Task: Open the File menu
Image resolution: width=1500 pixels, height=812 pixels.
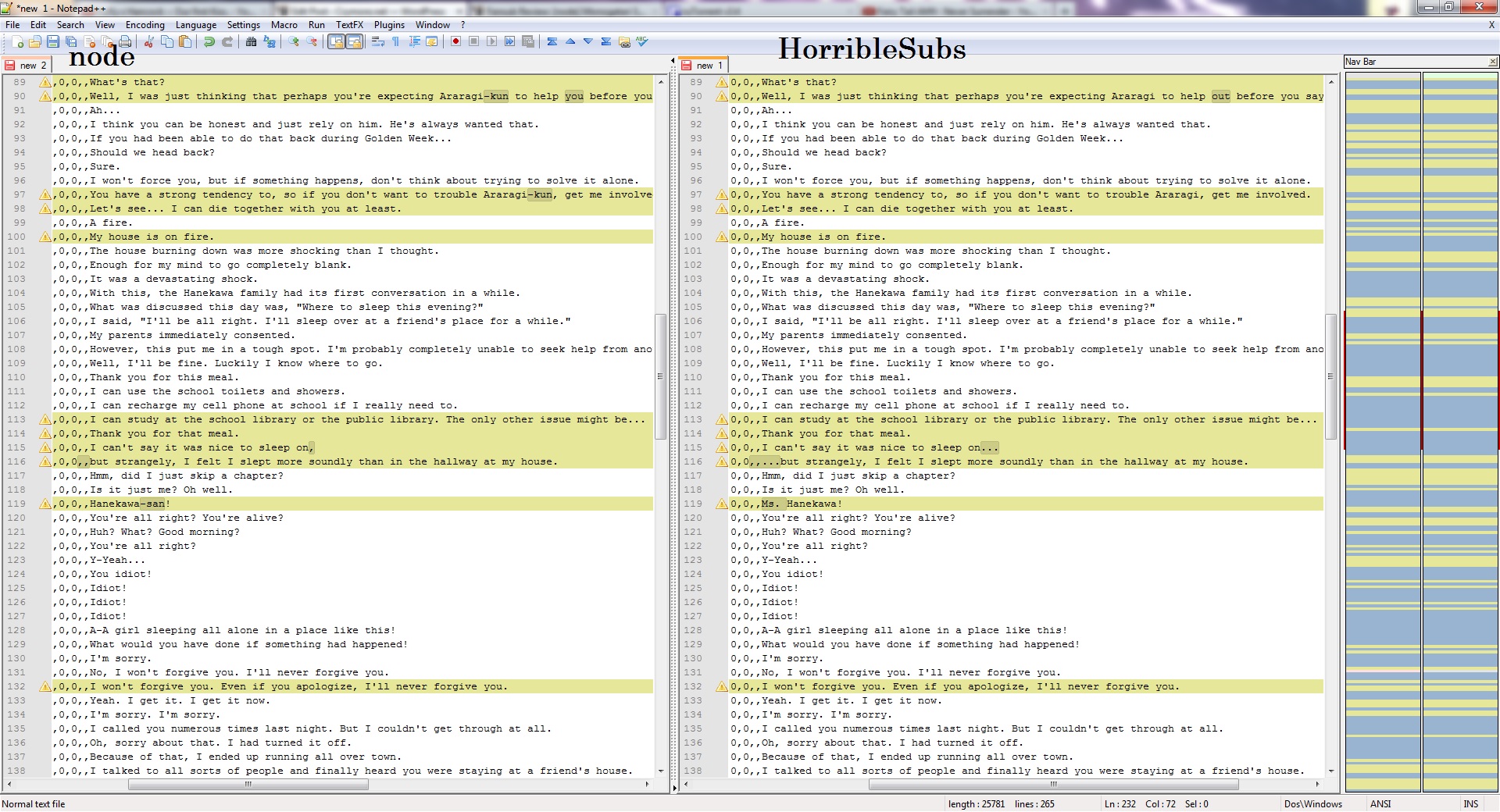Action: (x=12, y=25)
